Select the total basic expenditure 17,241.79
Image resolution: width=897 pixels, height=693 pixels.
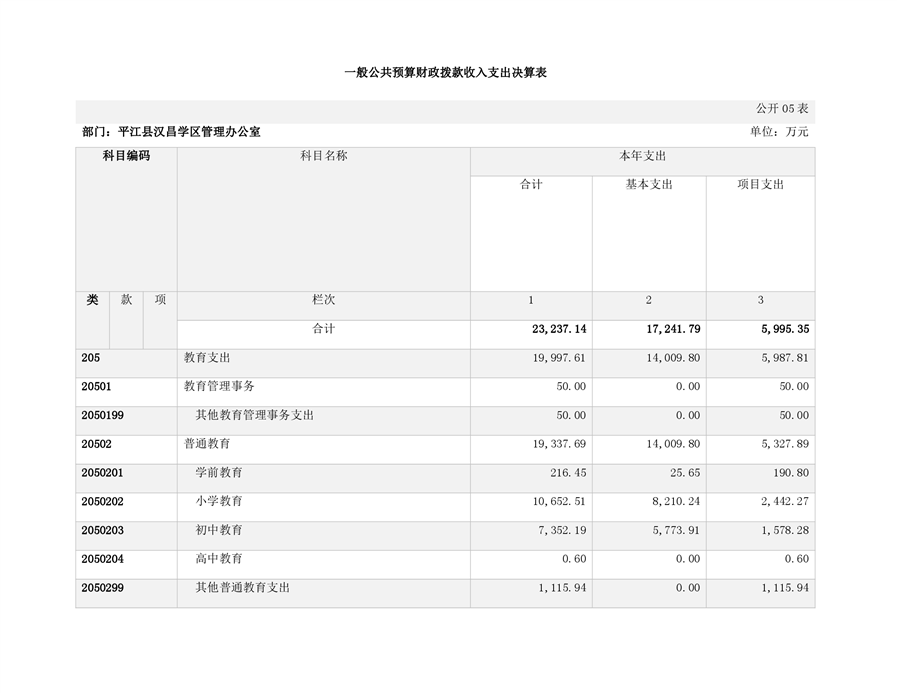click(x=673, y=329)
